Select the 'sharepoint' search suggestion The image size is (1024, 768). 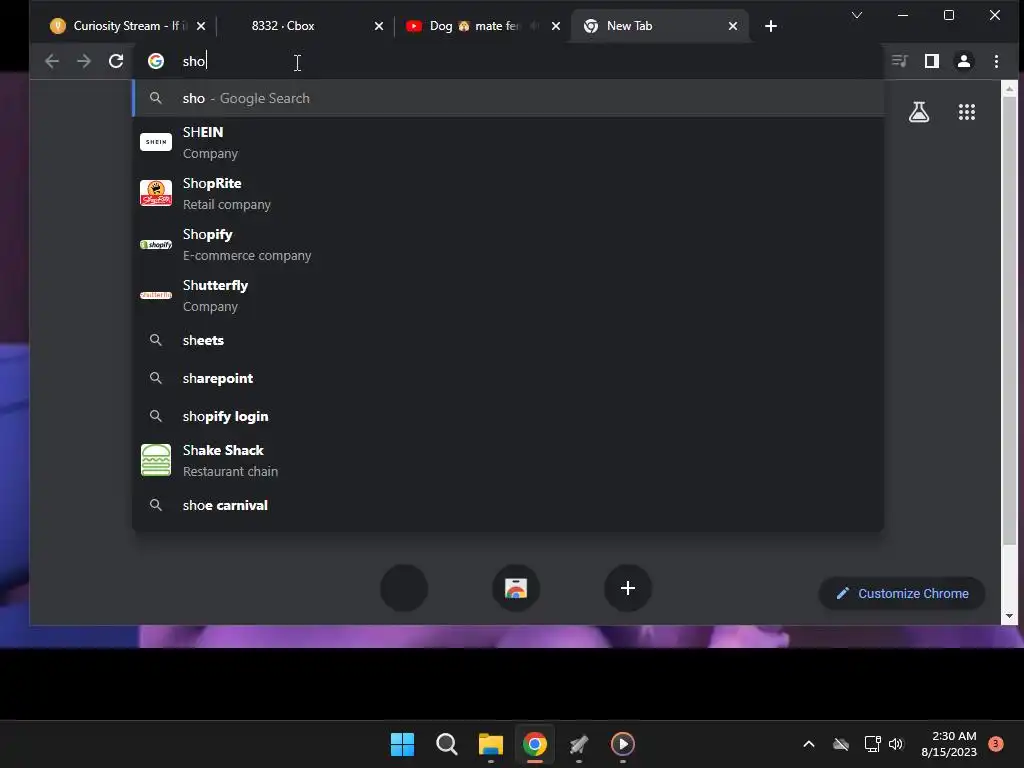[x=509, y=378]
